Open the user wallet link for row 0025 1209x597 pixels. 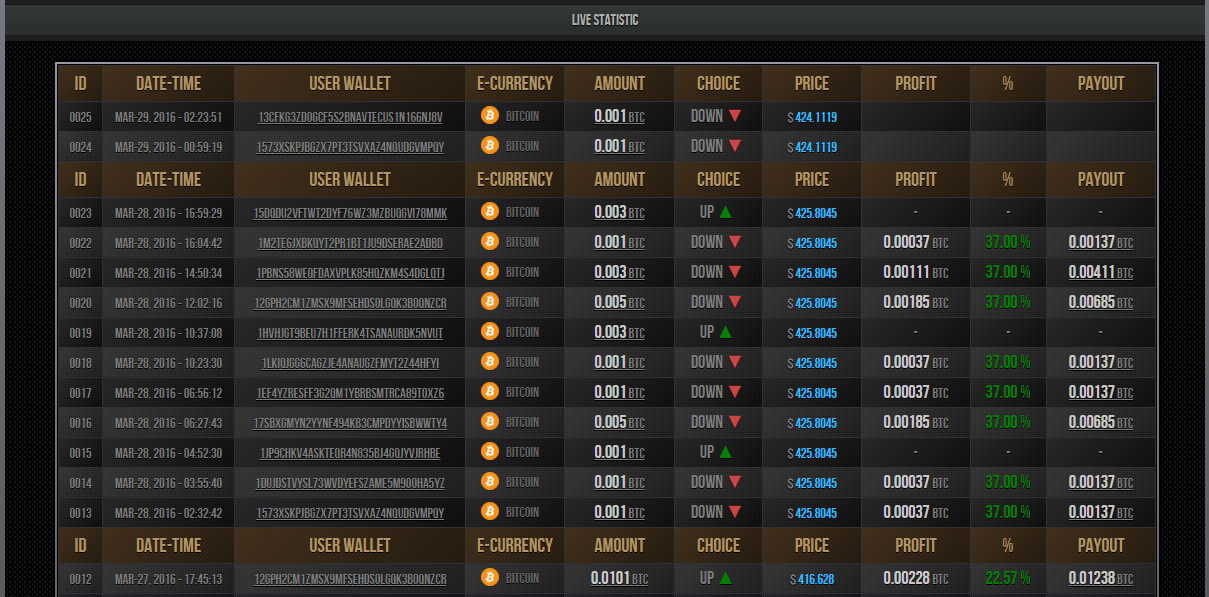click(x=350, y=117)
